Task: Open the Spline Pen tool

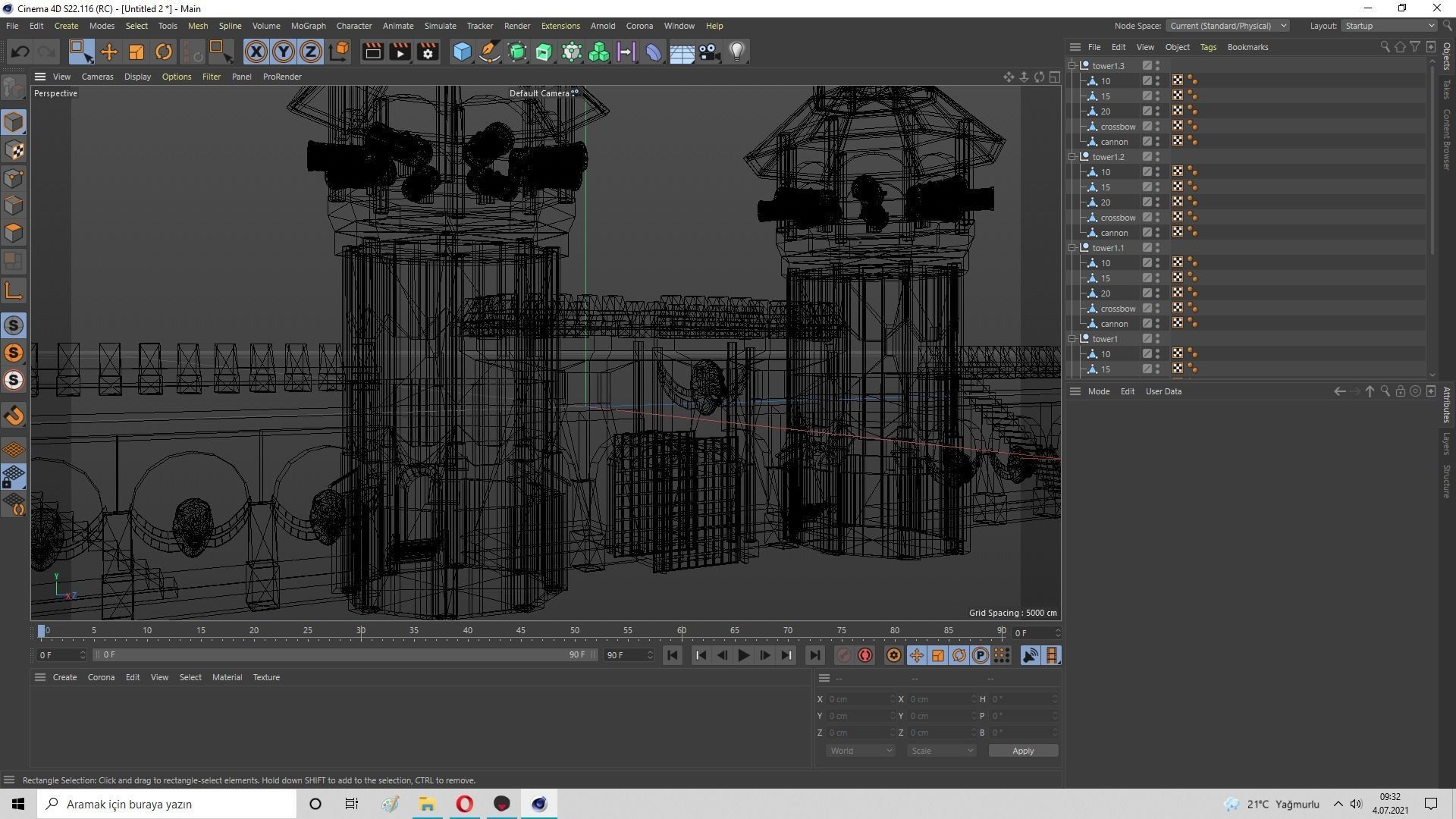Action: tap(490, 52)
